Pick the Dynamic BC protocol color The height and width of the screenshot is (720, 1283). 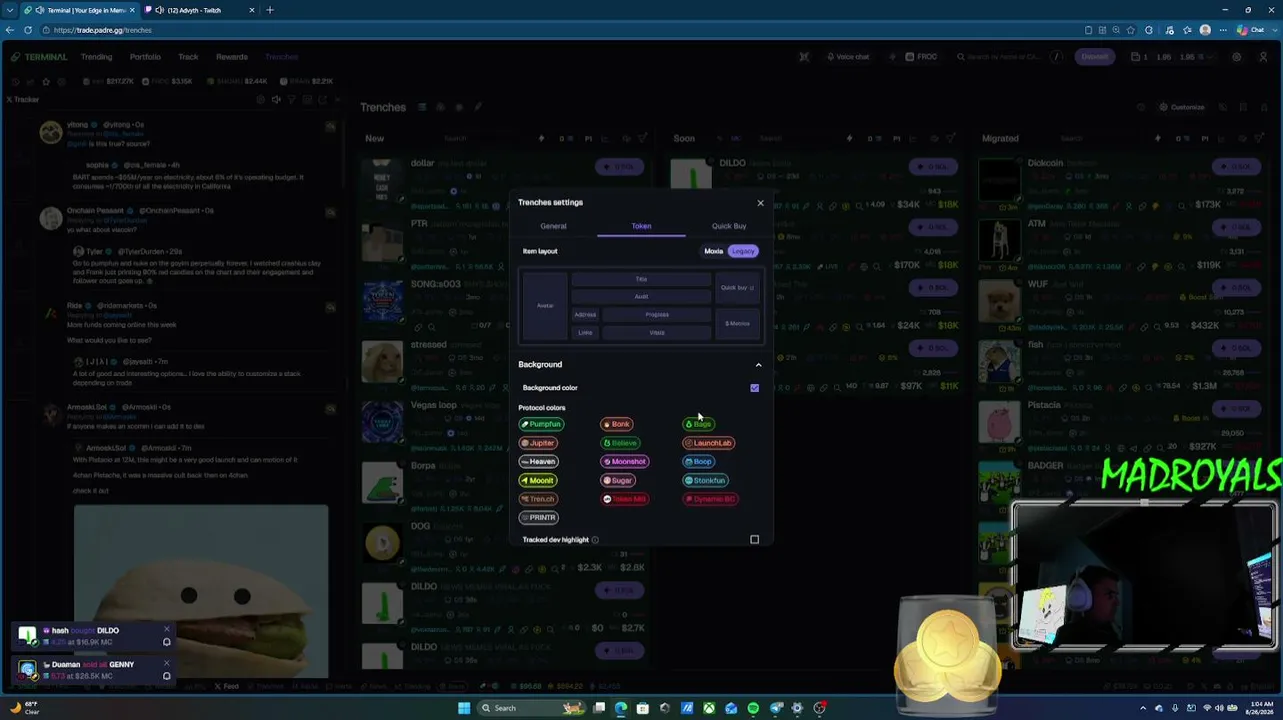(710, 499)
